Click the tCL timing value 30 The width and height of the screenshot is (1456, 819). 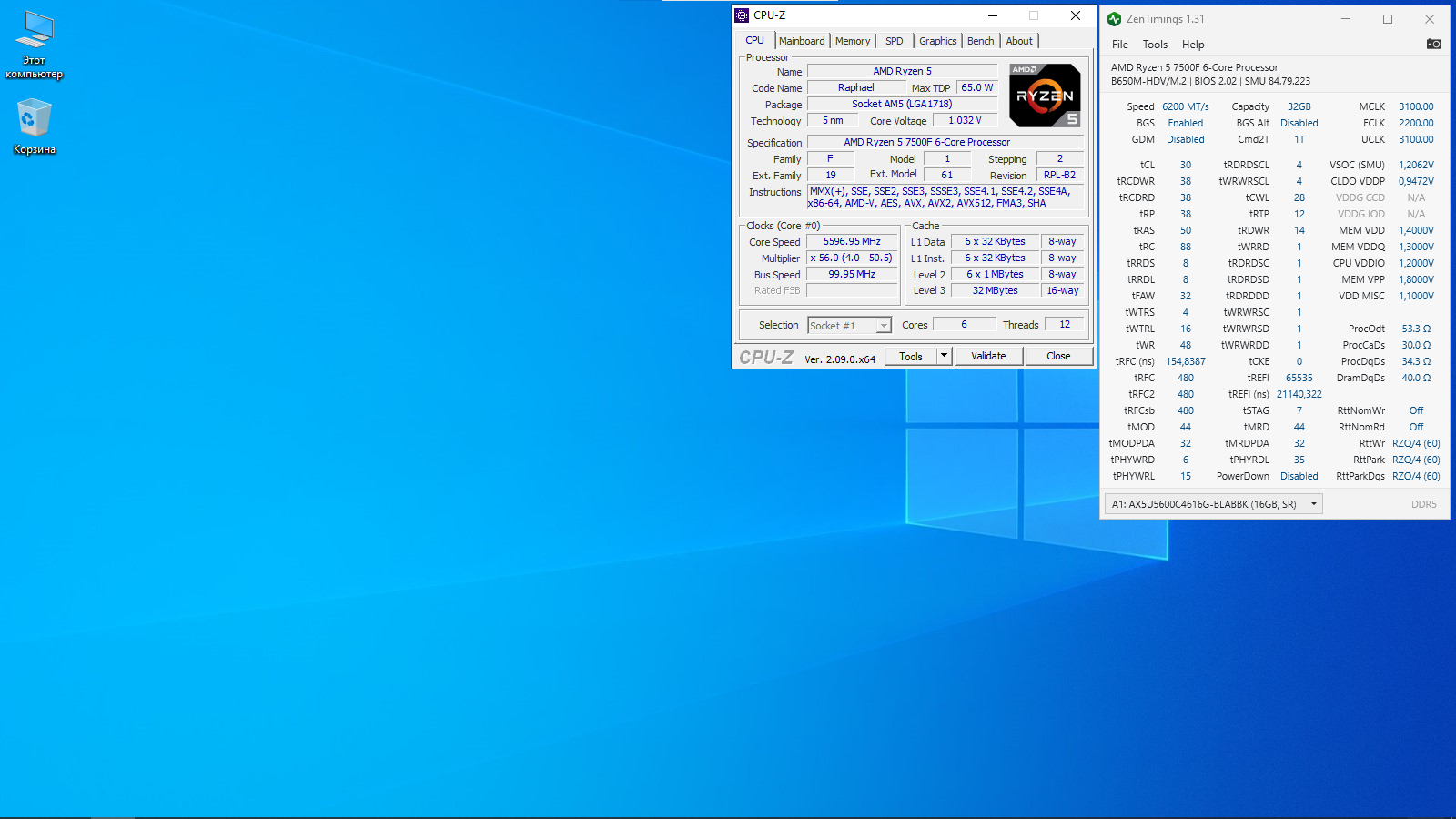(1186, 165)
